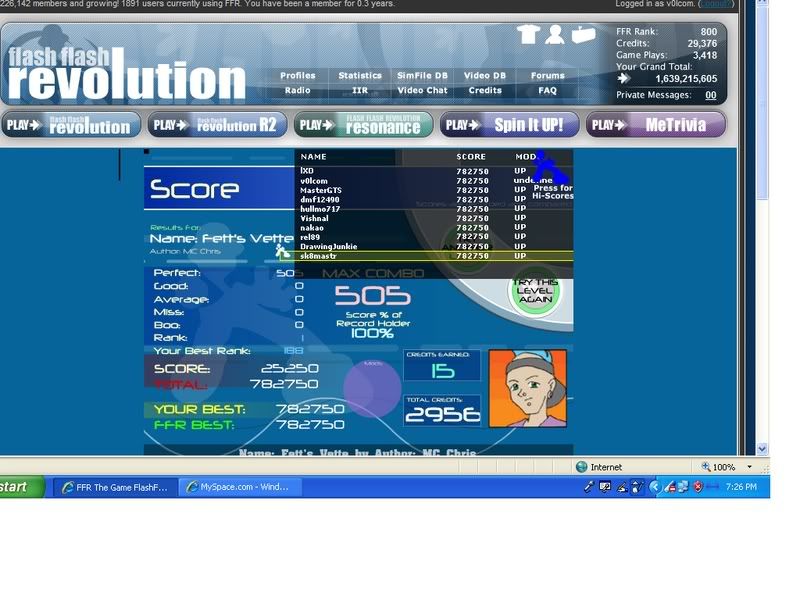Click the NAME column header
The image size is (800, 600).
[313, 157]
